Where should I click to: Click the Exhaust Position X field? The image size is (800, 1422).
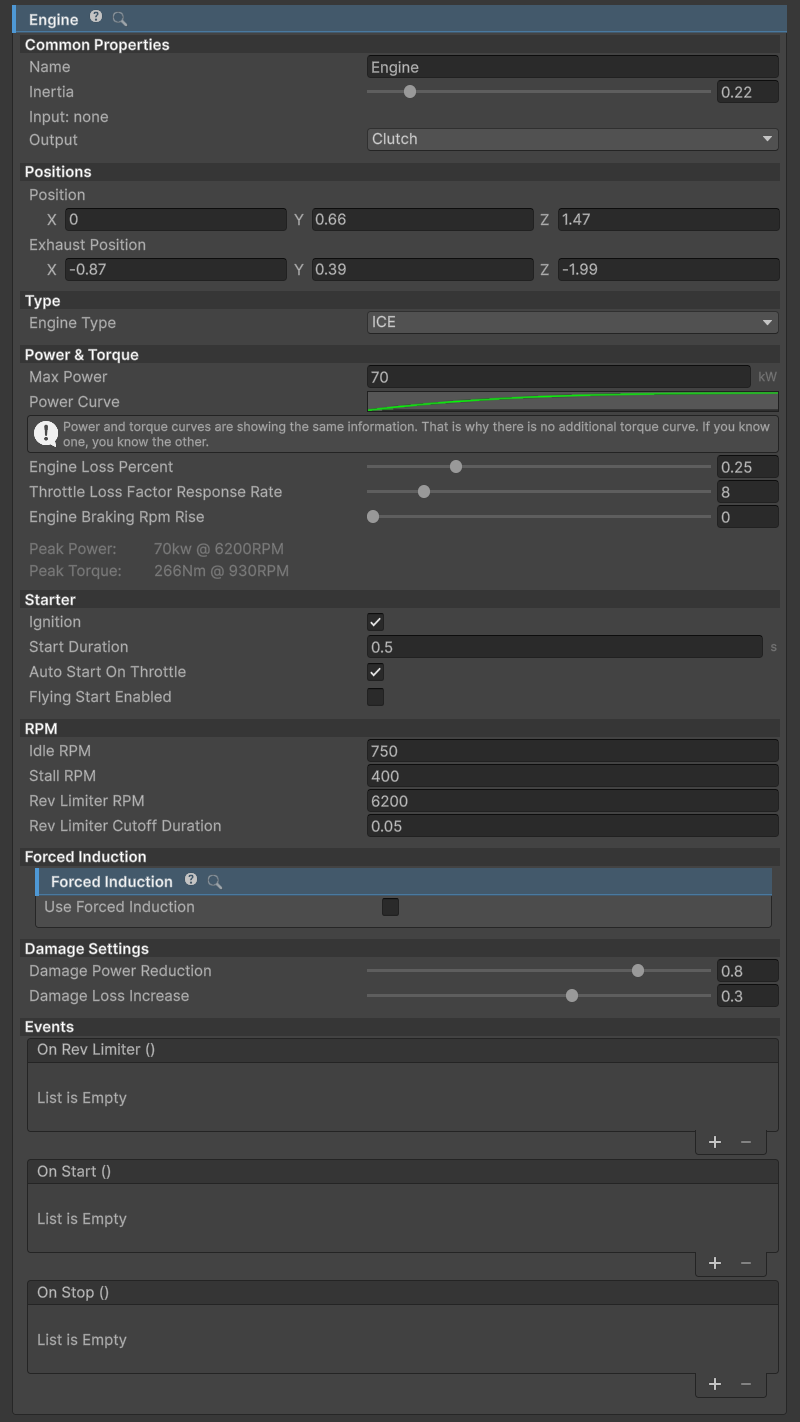point(176,269)
